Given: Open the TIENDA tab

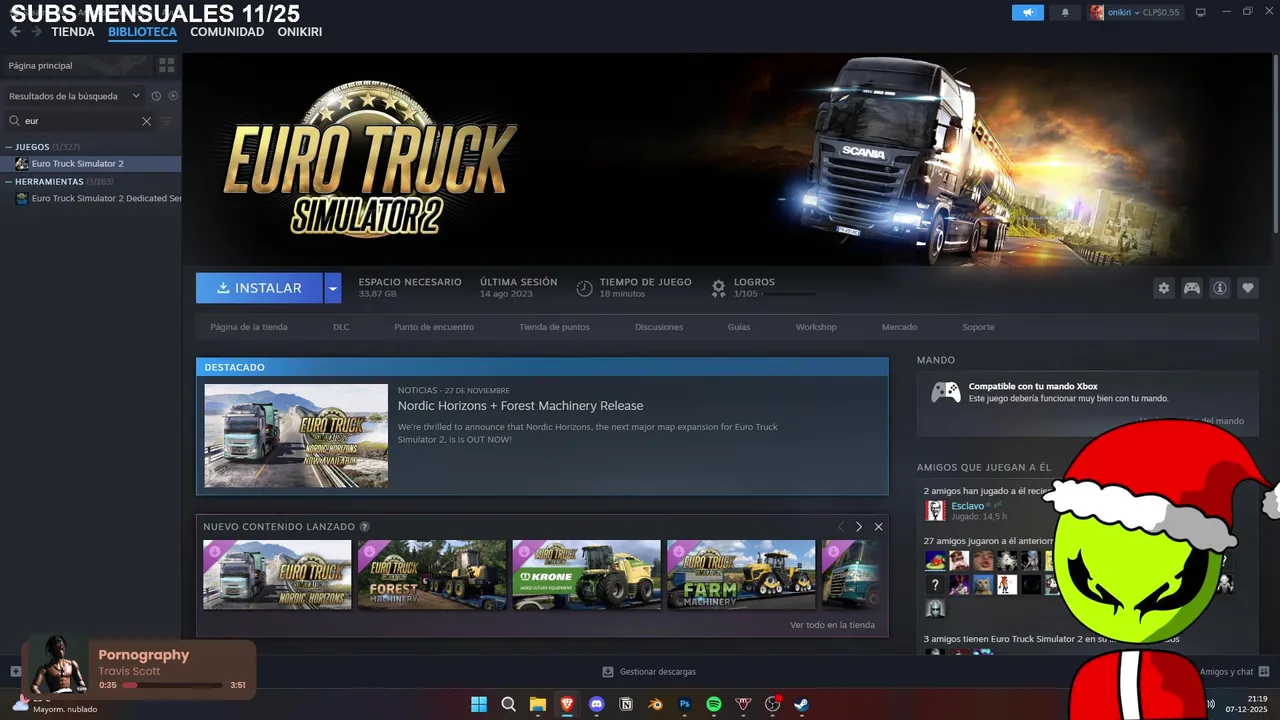Looking at the screenshot, I should 73,32.
